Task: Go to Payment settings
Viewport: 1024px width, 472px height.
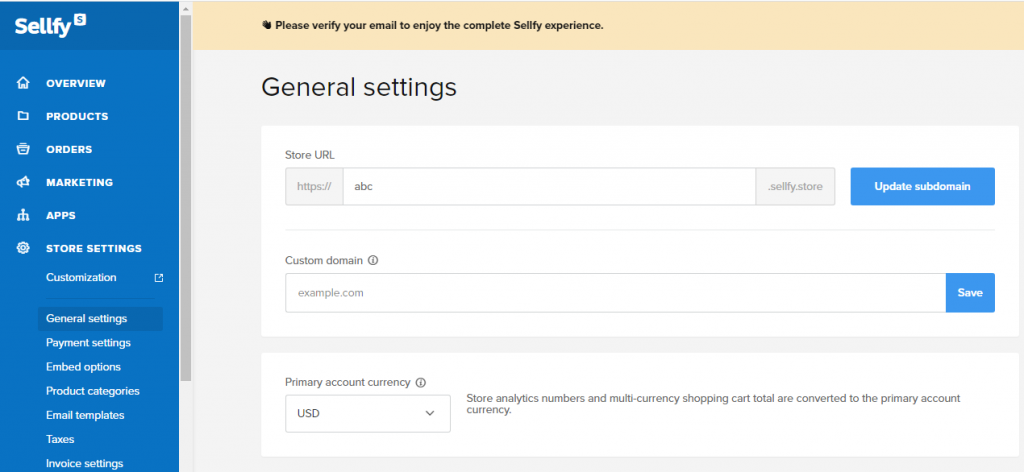Action: (x=88, y=343)
